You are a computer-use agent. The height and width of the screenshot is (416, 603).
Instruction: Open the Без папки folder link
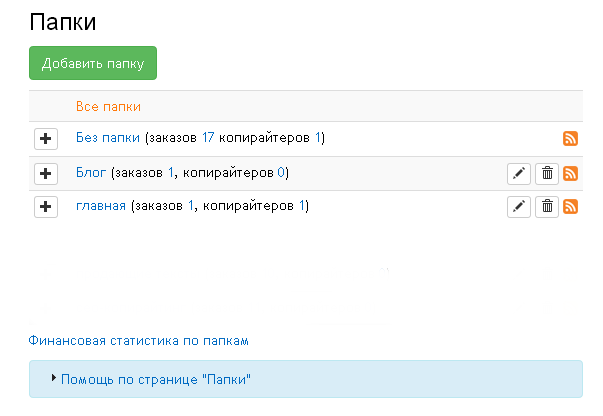[108, 138]
